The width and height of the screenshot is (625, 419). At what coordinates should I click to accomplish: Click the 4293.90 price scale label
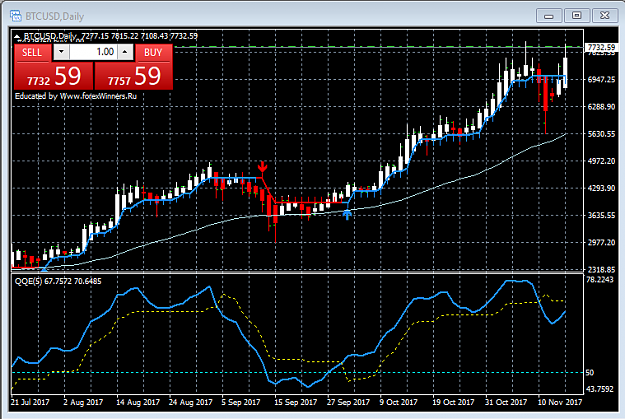(601, 188)
